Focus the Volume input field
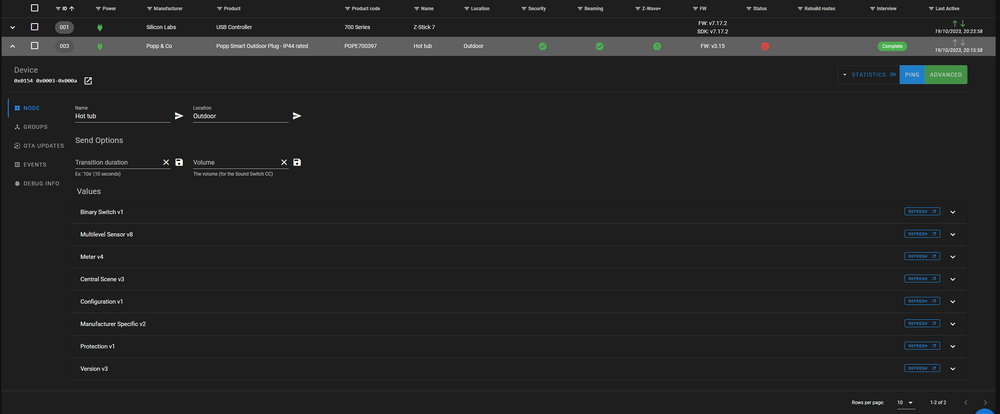 point(235,163)
